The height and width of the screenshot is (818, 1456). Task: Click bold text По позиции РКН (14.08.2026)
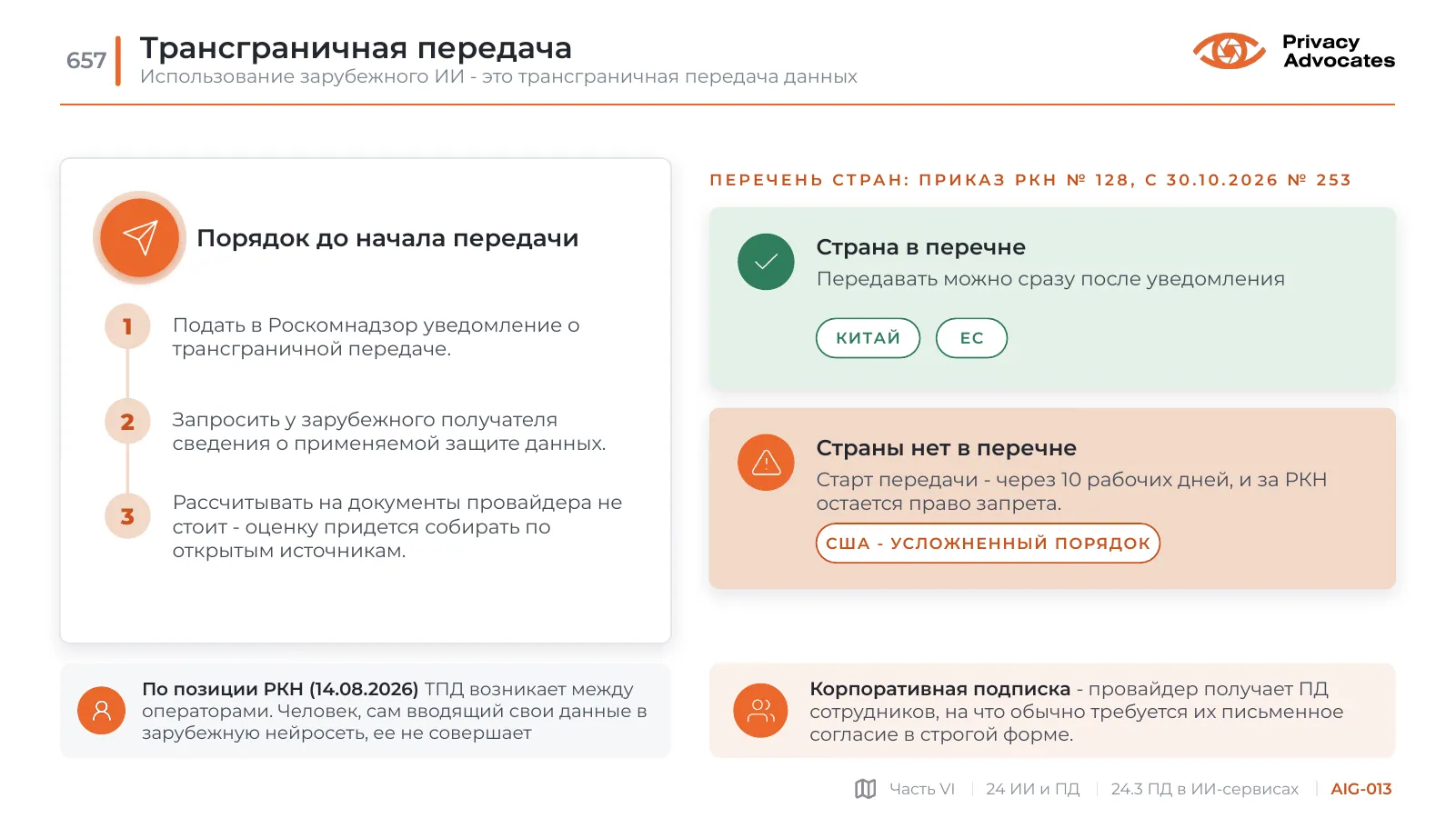pos(280,690)
